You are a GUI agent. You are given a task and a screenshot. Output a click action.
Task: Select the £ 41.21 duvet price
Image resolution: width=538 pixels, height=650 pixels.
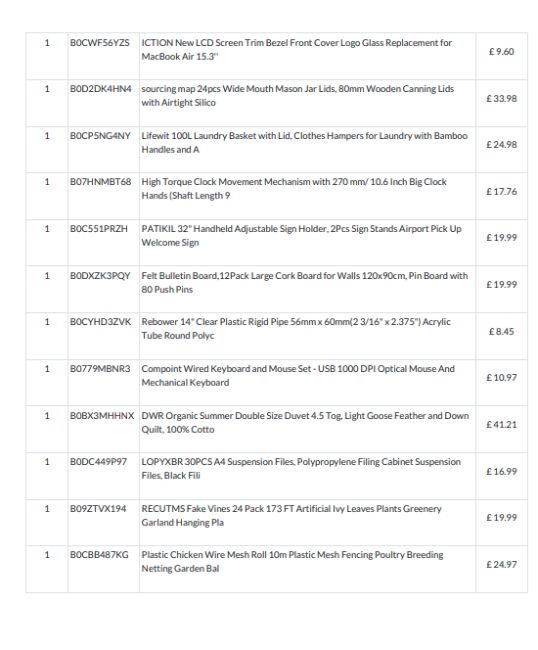pyautogui.click(x=502, y=424)
